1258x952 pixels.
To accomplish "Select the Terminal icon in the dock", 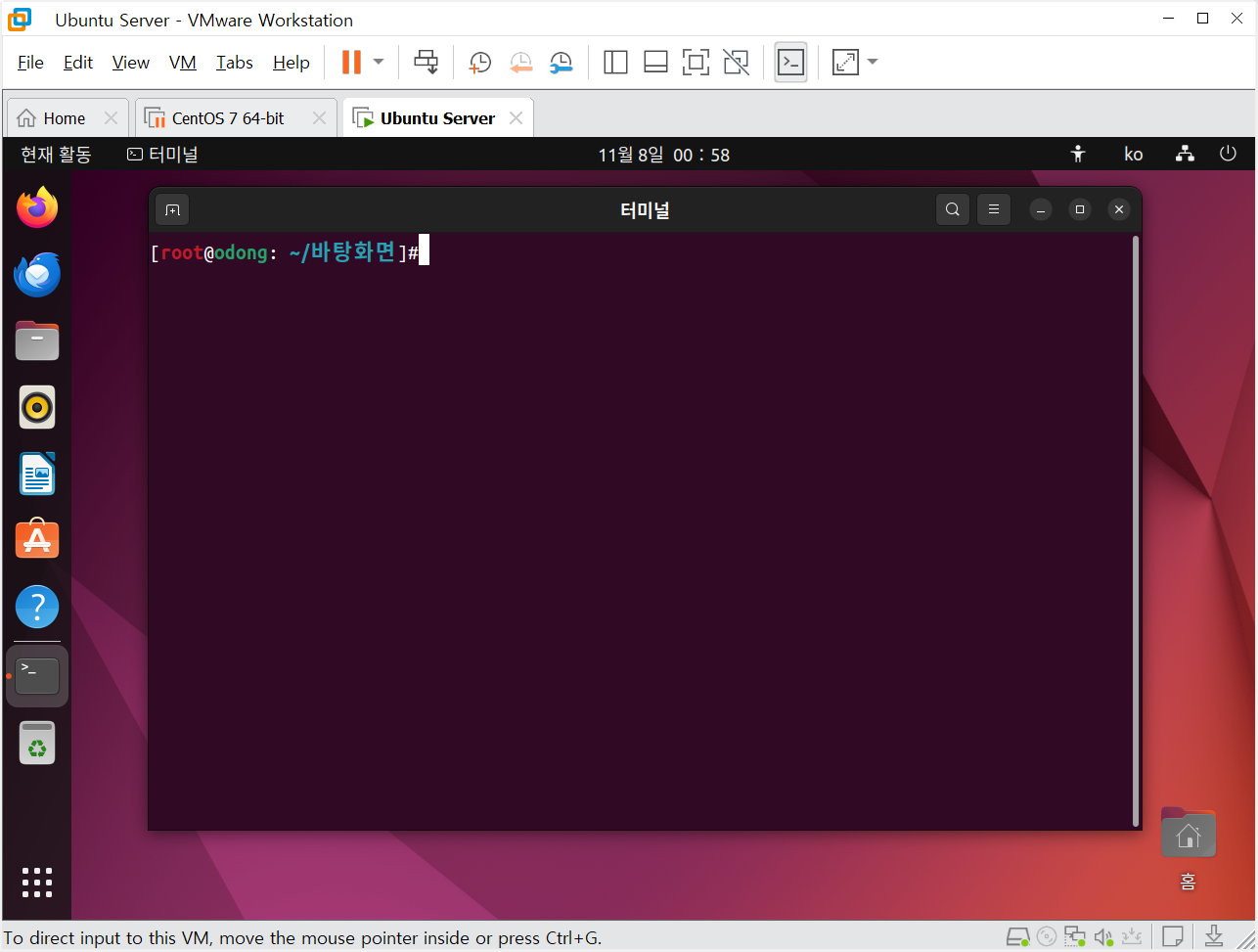I will coord(37,675).
